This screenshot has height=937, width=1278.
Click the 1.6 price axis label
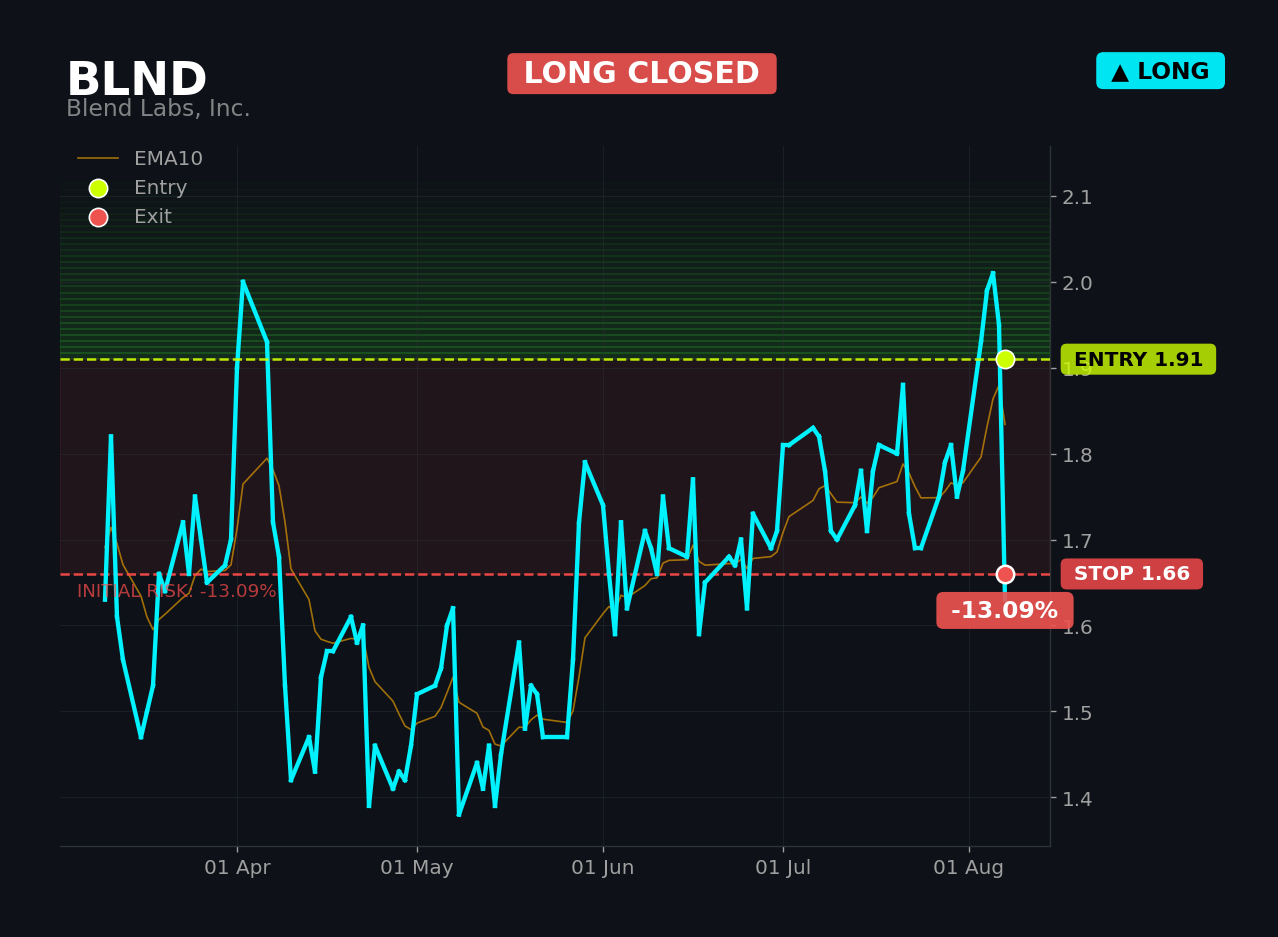1077,627
